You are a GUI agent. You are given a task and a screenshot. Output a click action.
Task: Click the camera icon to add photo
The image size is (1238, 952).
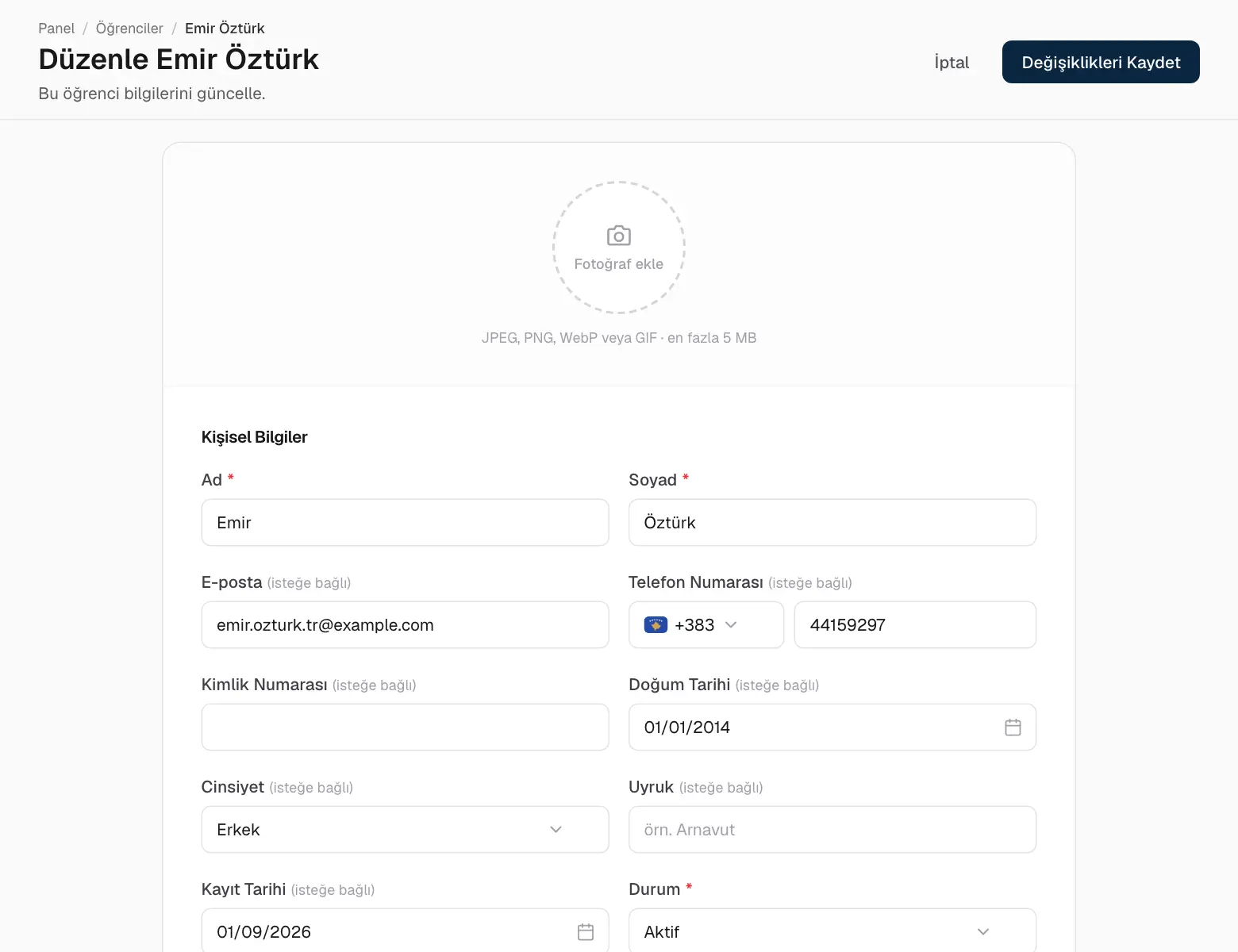[x=619, y=236]
